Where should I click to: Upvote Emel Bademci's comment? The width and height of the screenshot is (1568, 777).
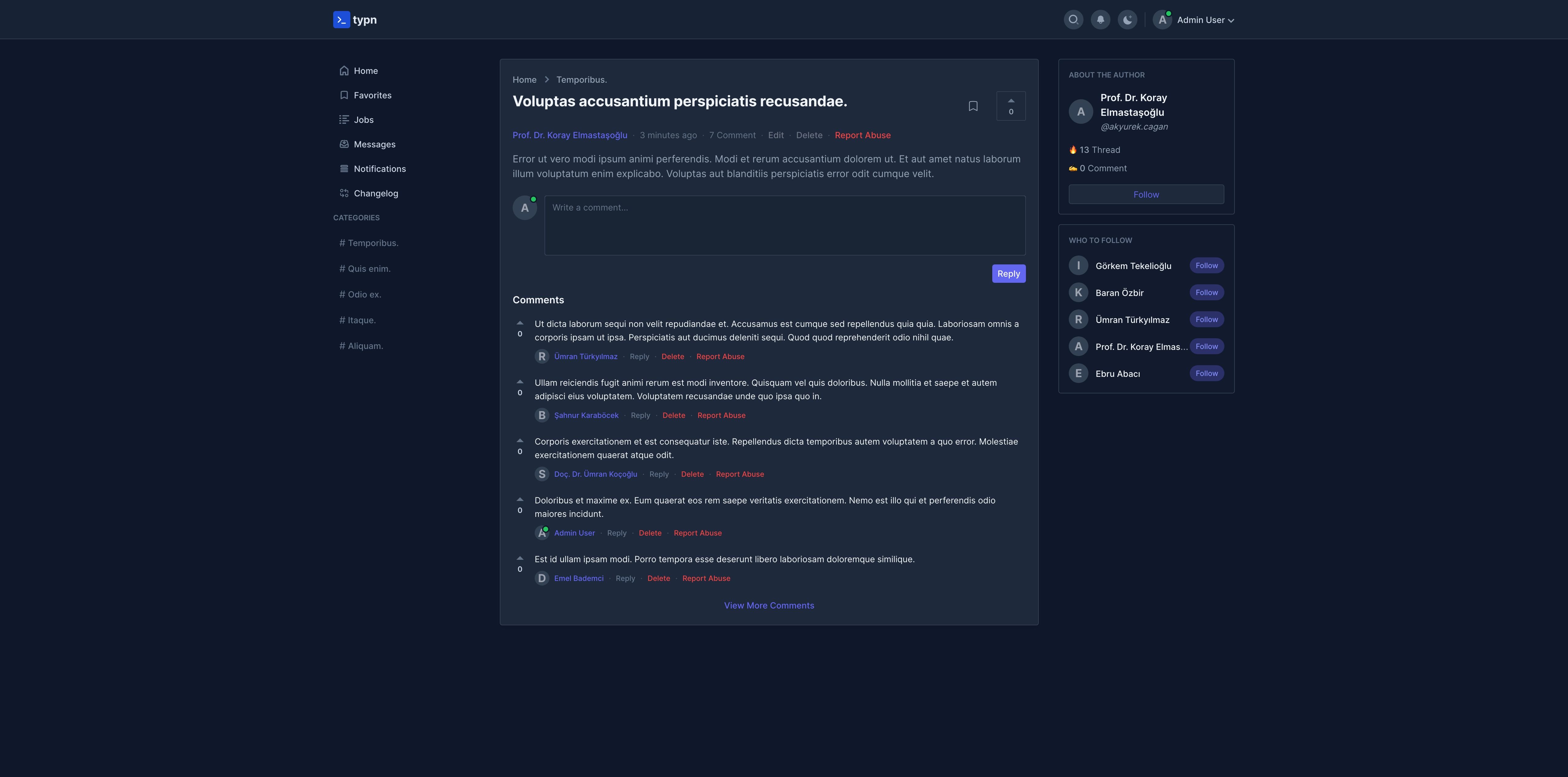coord(520,558)
